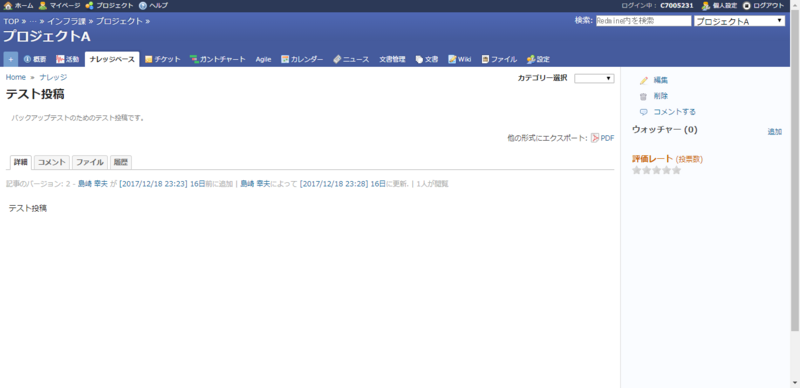
Task: Click the インフラ課 breadcrumb link
Action: click(67, 21)
